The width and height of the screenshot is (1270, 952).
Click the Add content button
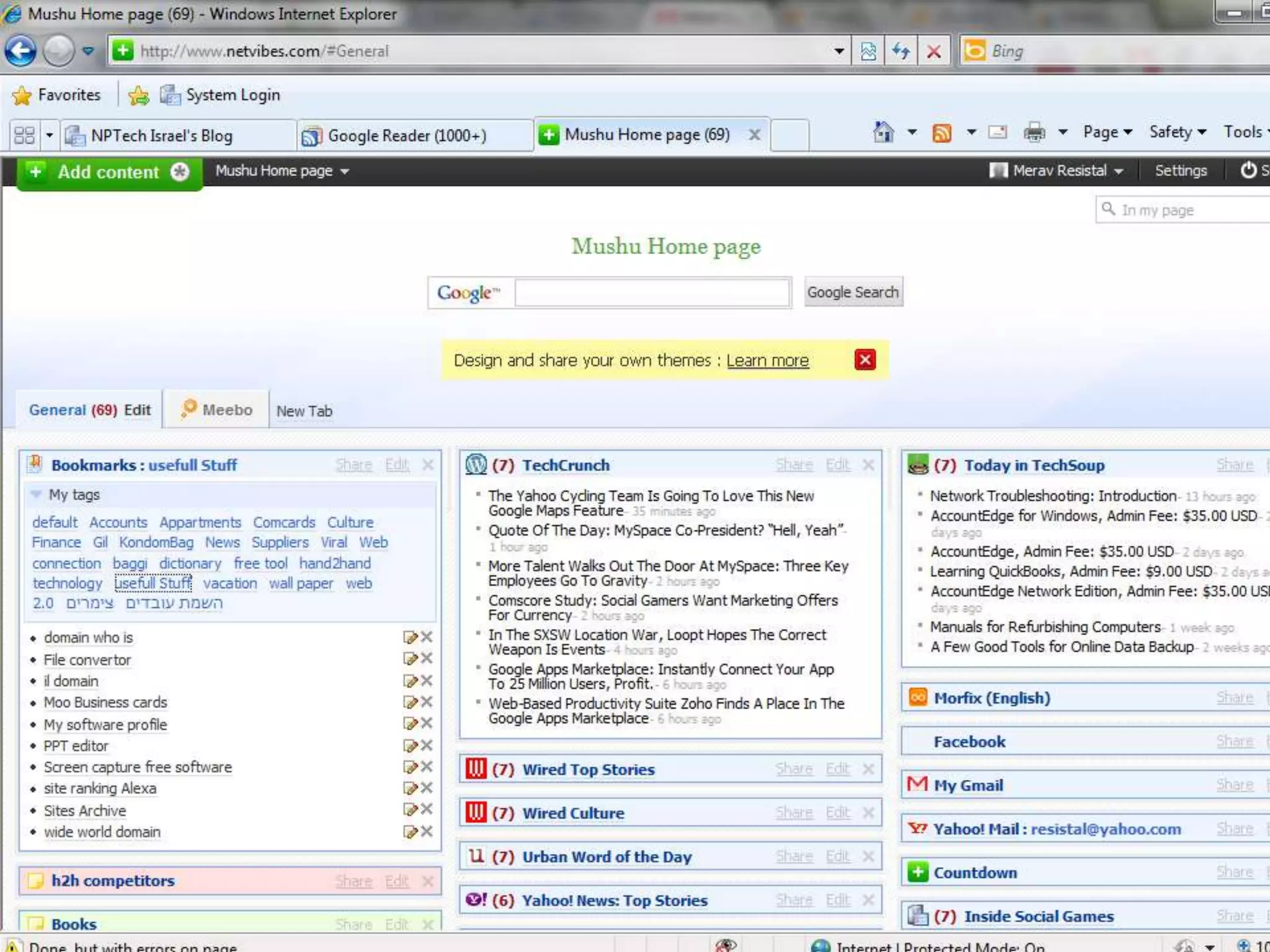109,172
